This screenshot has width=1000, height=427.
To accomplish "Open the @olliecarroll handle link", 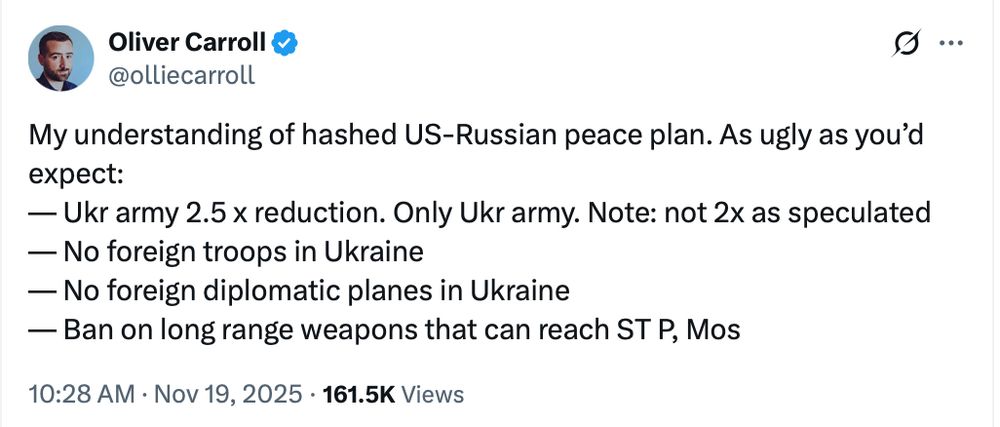I will pos(182,75).
